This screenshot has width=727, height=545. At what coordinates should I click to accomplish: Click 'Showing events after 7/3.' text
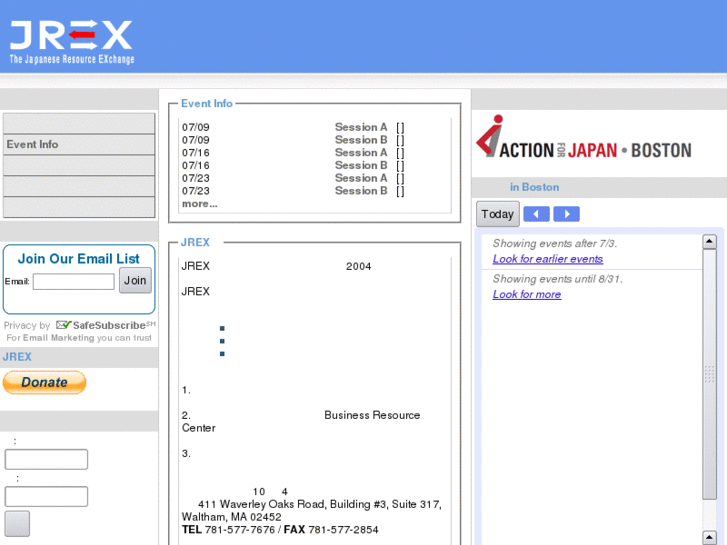pyautogui.click(x=555, y=243)
